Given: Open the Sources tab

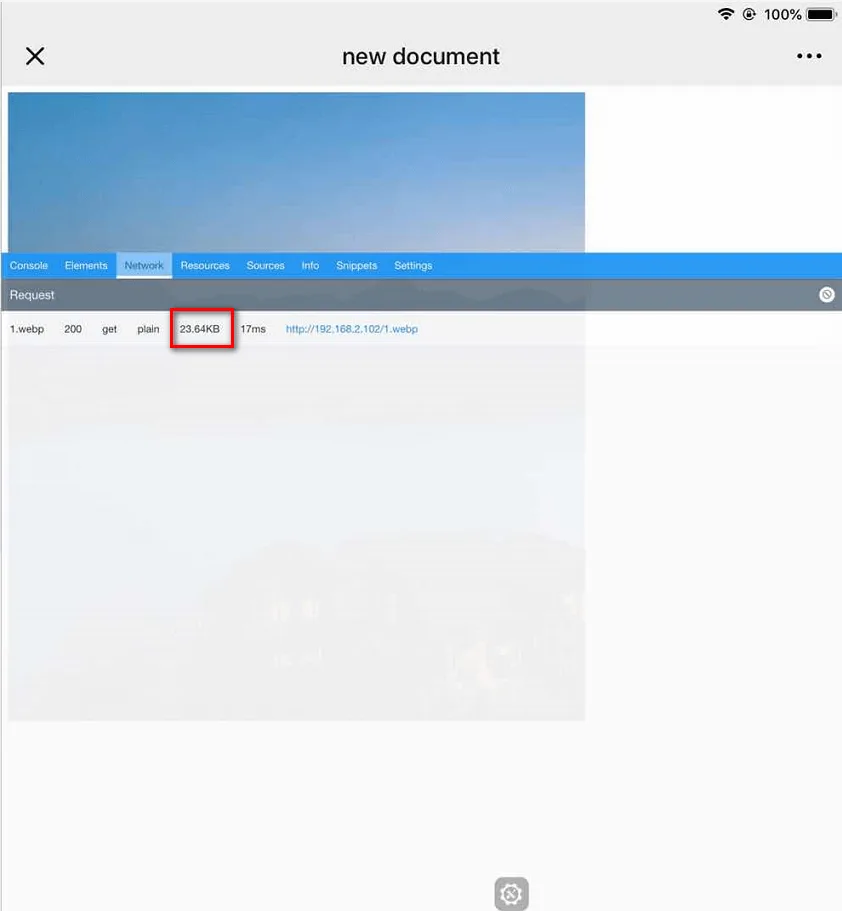Looking at the screenshot, I should (x=266, y=266).
